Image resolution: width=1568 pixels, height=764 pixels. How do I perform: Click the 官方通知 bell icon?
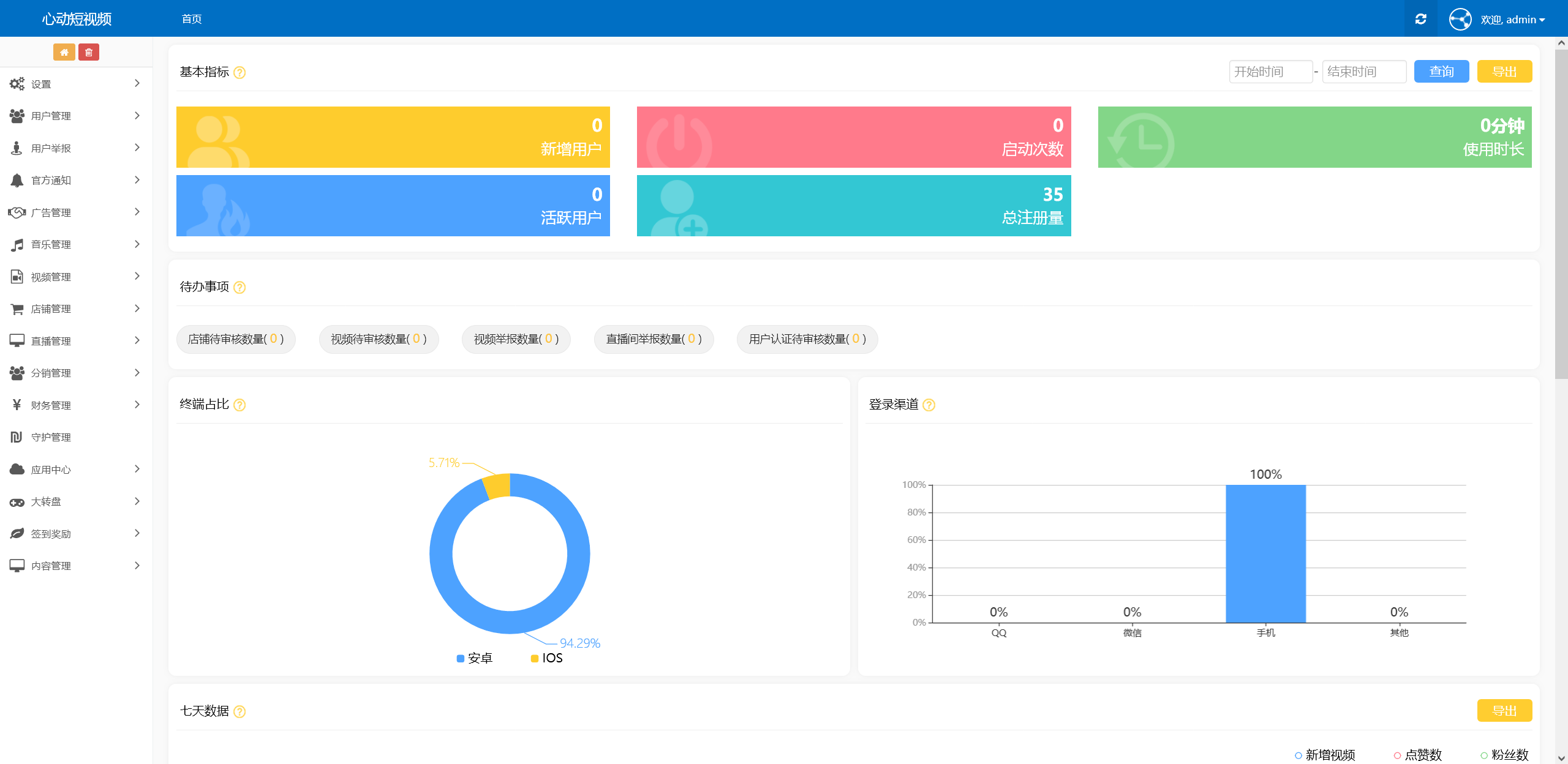(x=17, y=180)
